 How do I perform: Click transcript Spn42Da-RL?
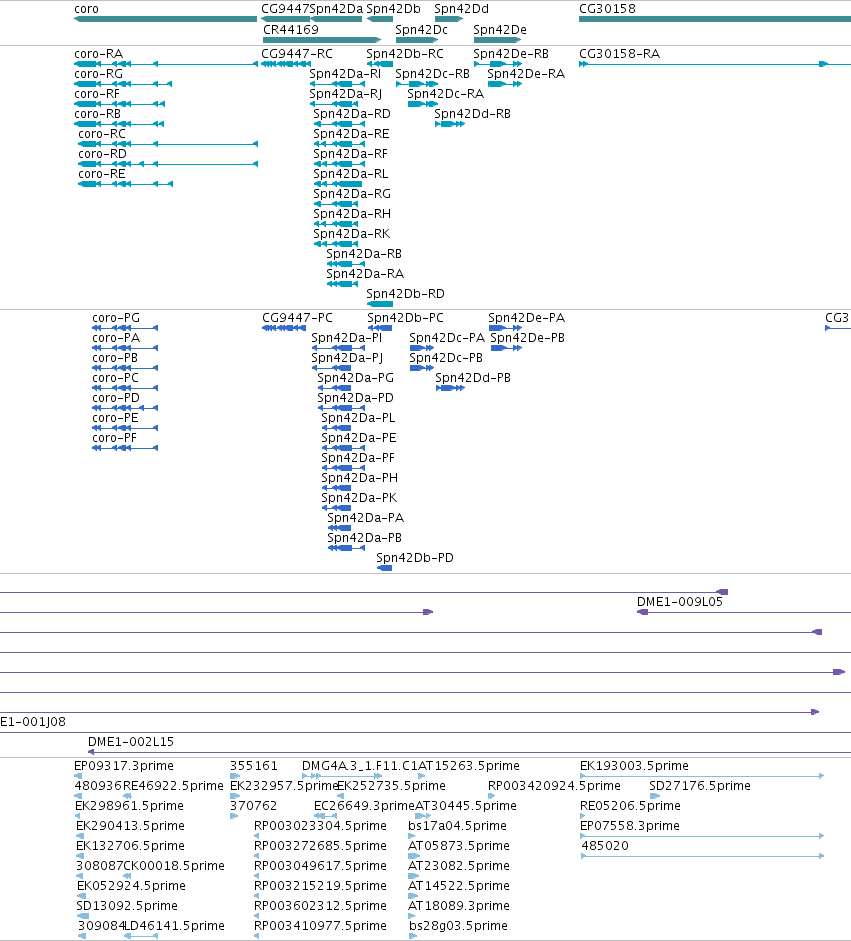338,184
